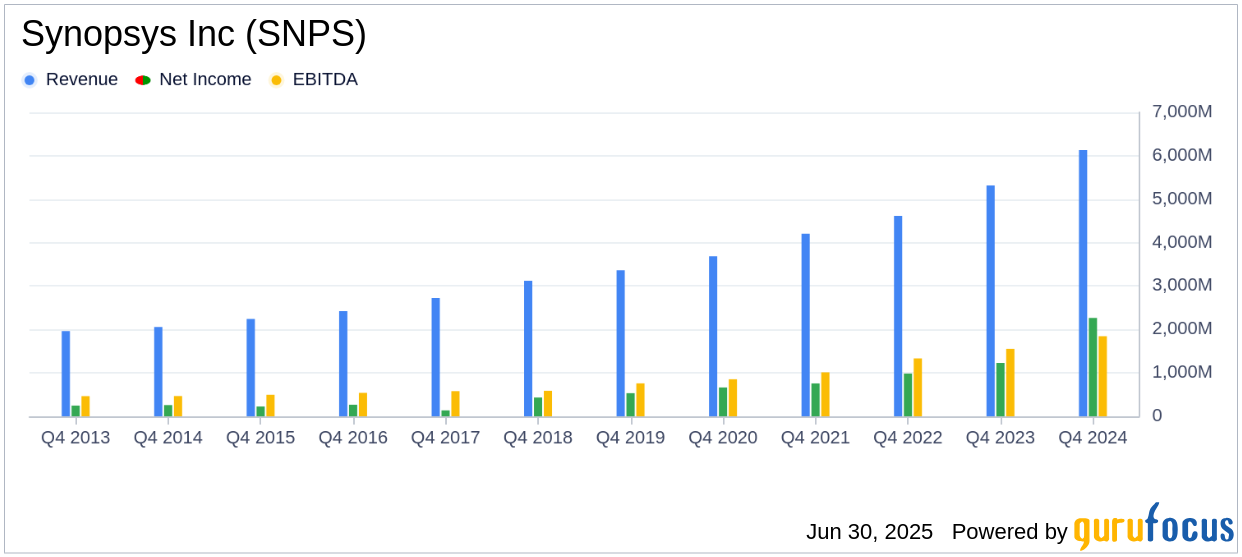This screenshot has height=557, width=1242.
Task: Click the Q4 2024 green net income bar
Action: coord(1093,367)
